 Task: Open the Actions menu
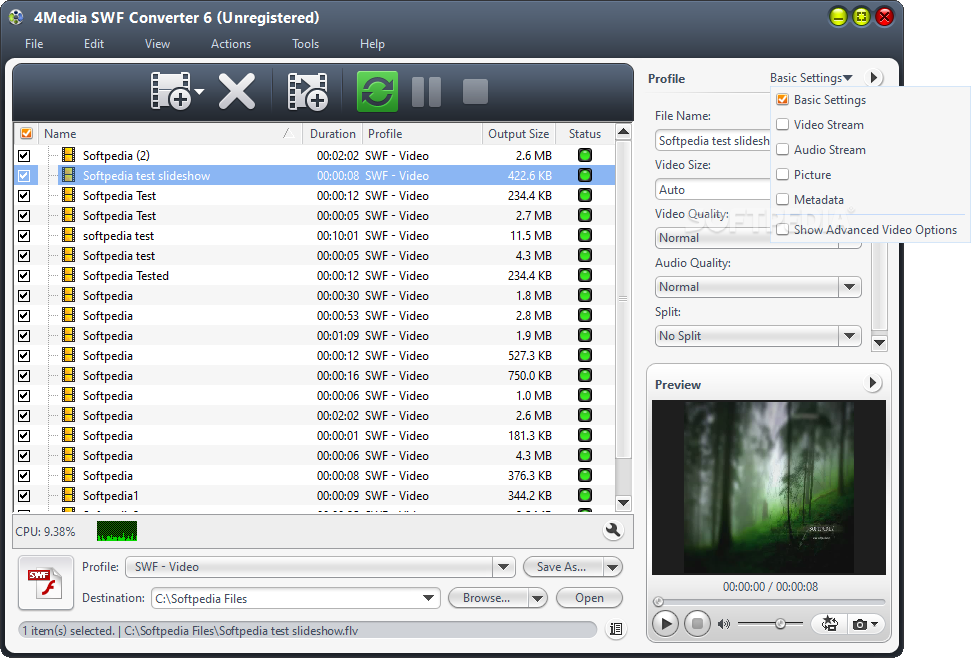(x=231, y=44)
